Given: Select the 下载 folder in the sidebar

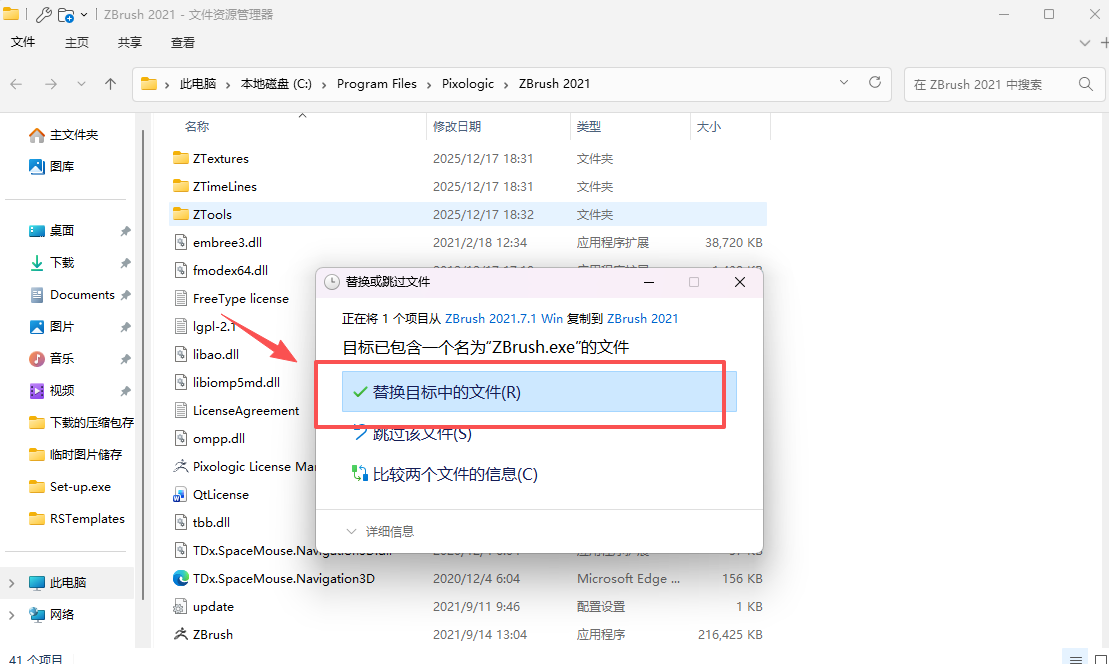Looking at the screenshot, I should pos(62,262).
